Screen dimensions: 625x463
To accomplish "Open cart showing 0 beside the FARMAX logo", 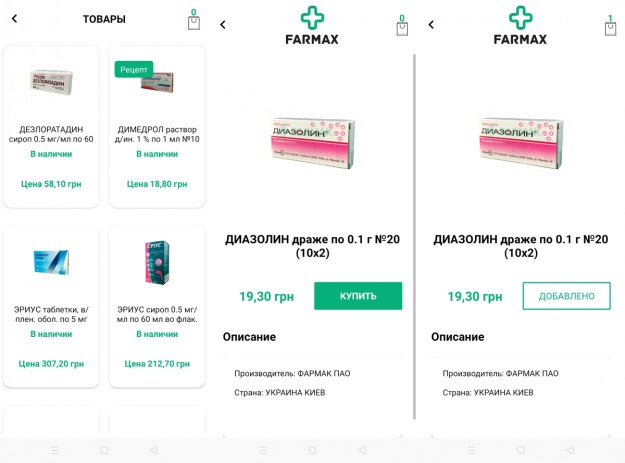I will tap(402, 25).
